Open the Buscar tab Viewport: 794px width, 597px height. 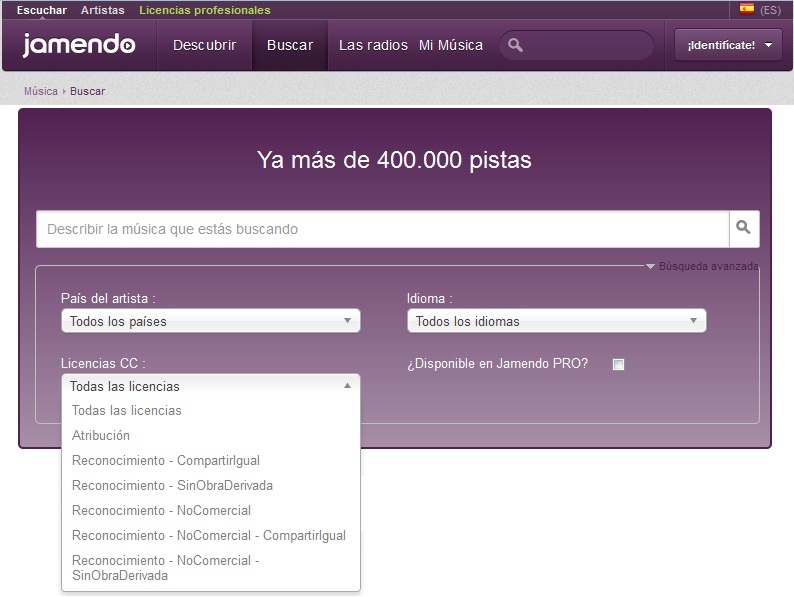point(290,45)
